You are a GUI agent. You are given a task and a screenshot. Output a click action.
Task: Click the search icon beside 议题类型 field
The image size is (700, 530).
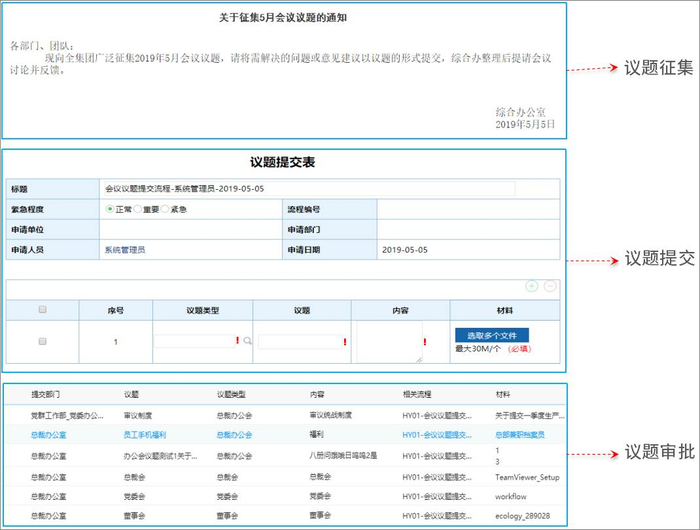tap(247, 341)
